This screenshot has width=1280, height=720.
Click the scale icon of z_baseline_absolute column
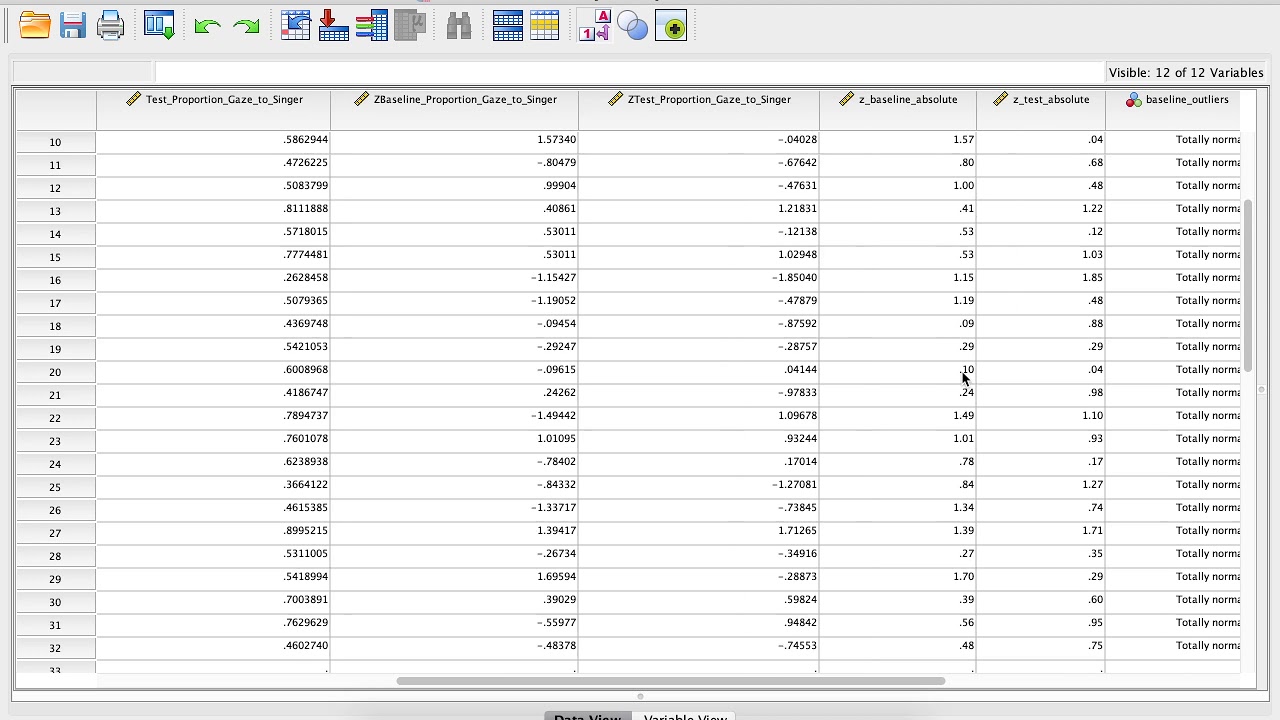pyautogui.click(x=847, y=99)
